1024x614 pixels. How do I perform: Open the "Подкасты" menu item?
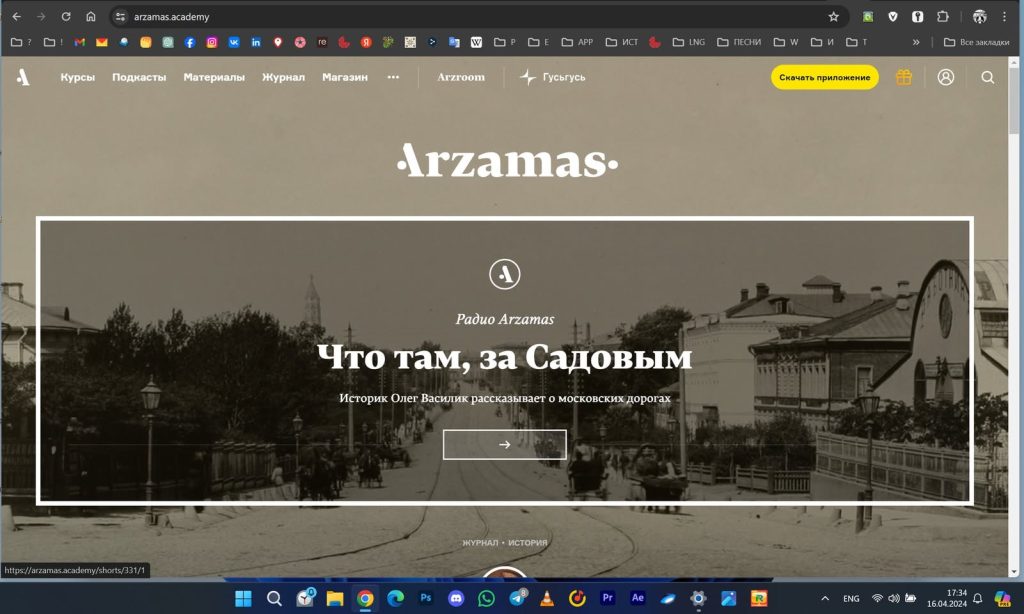tap(139, 77)
